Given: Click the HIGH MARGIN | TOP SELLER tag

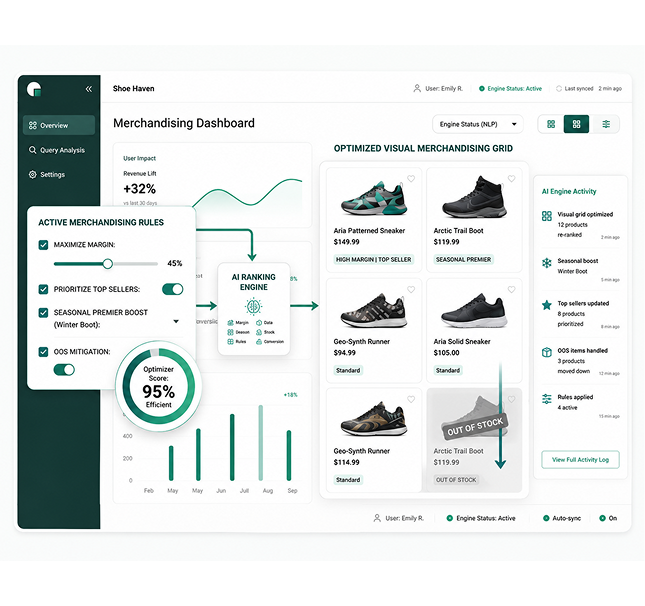Looking at the screenshot, I should [x=374, y=260].
